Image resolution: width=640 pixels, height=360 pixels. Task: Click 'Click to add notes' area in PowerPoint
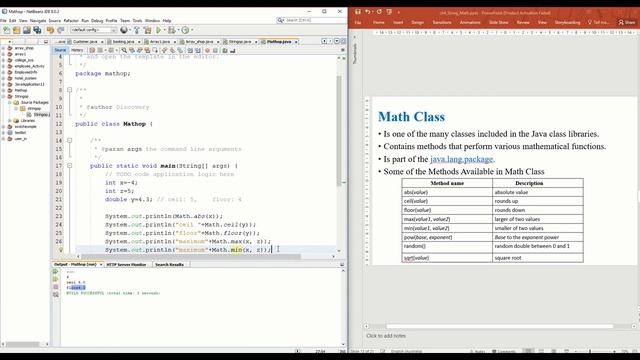pos(386,336)
